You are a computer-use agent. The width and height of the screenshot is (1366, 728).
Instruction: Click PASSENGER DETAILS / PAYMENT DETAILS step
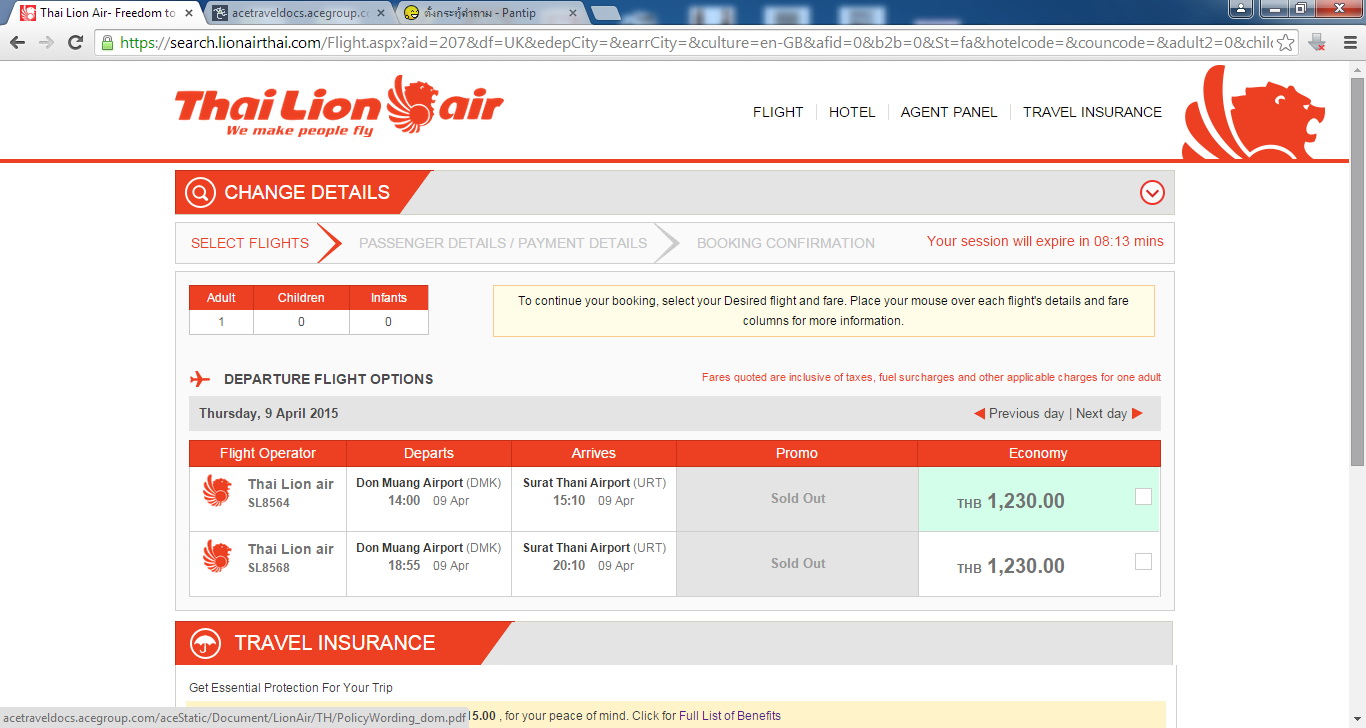coord(503,243)
